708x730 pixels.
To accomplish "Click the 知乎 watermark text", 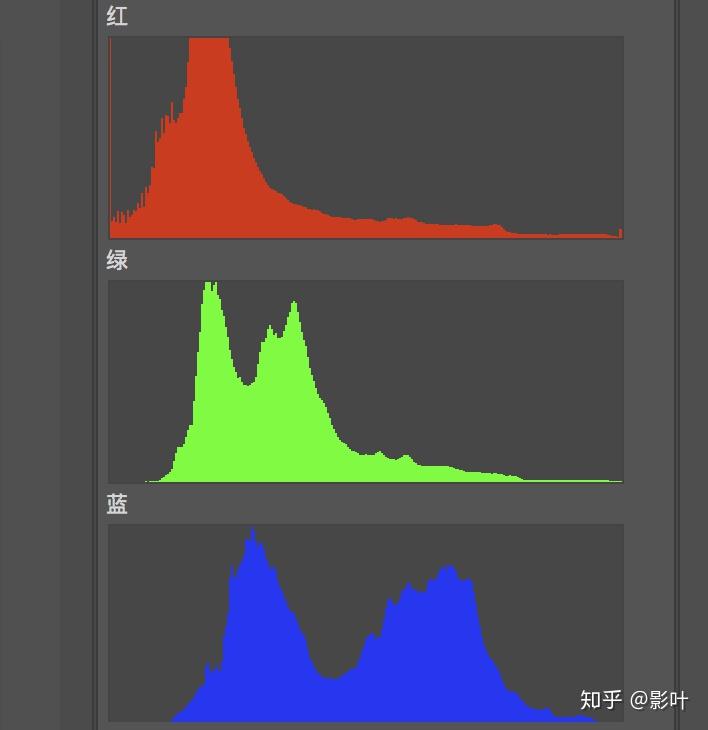I will (601, 700).
